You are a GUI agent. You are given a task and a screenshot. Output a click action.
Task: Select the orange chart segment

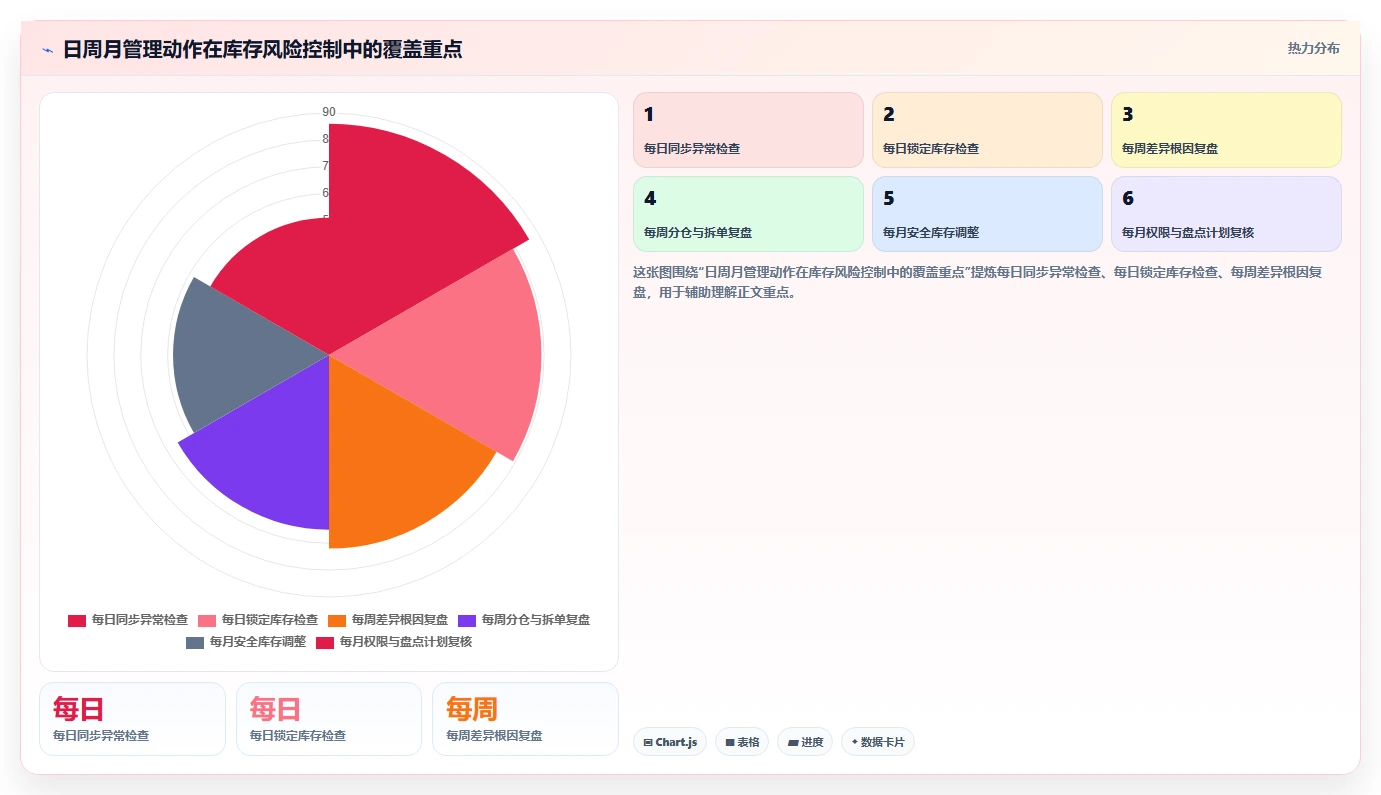390,462
